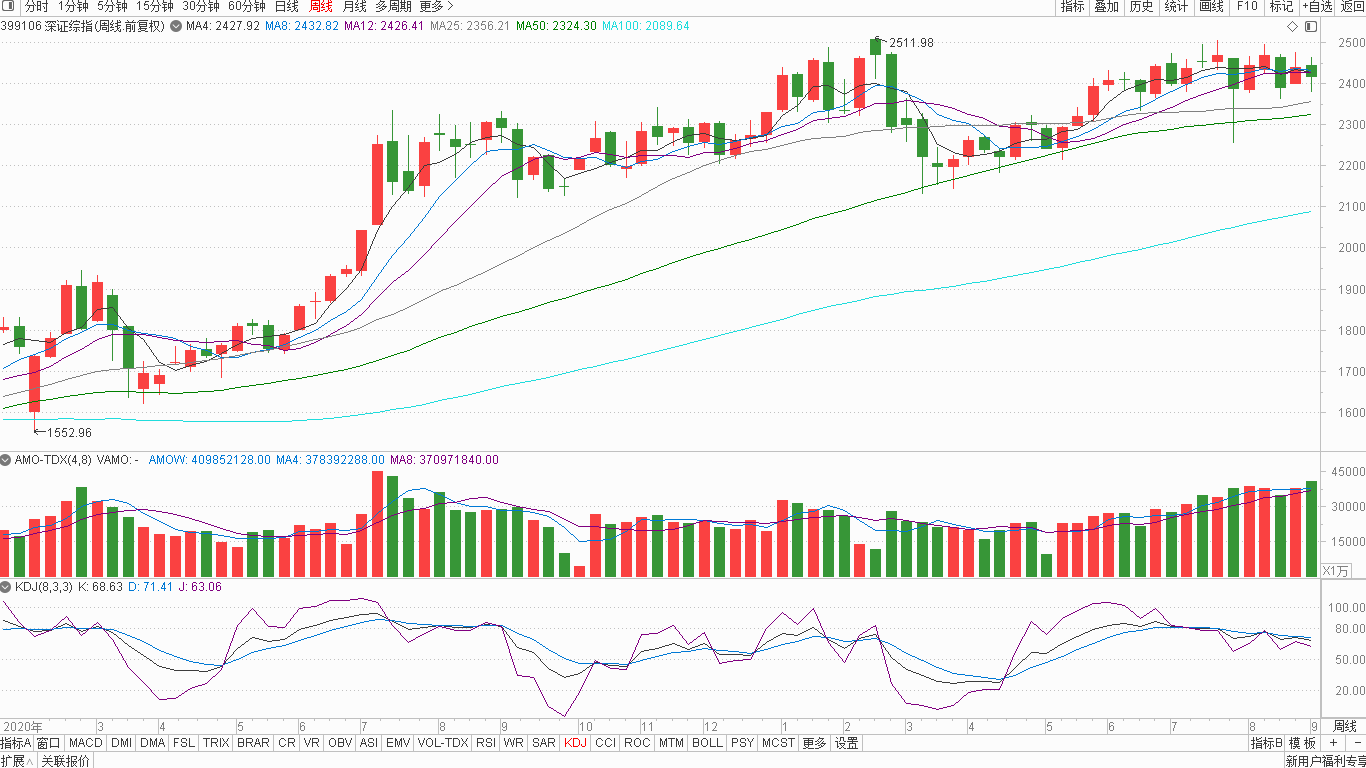This screenshot has height=768, width=1366.
Task: Select FSL indicator
Action: point(184,743)
